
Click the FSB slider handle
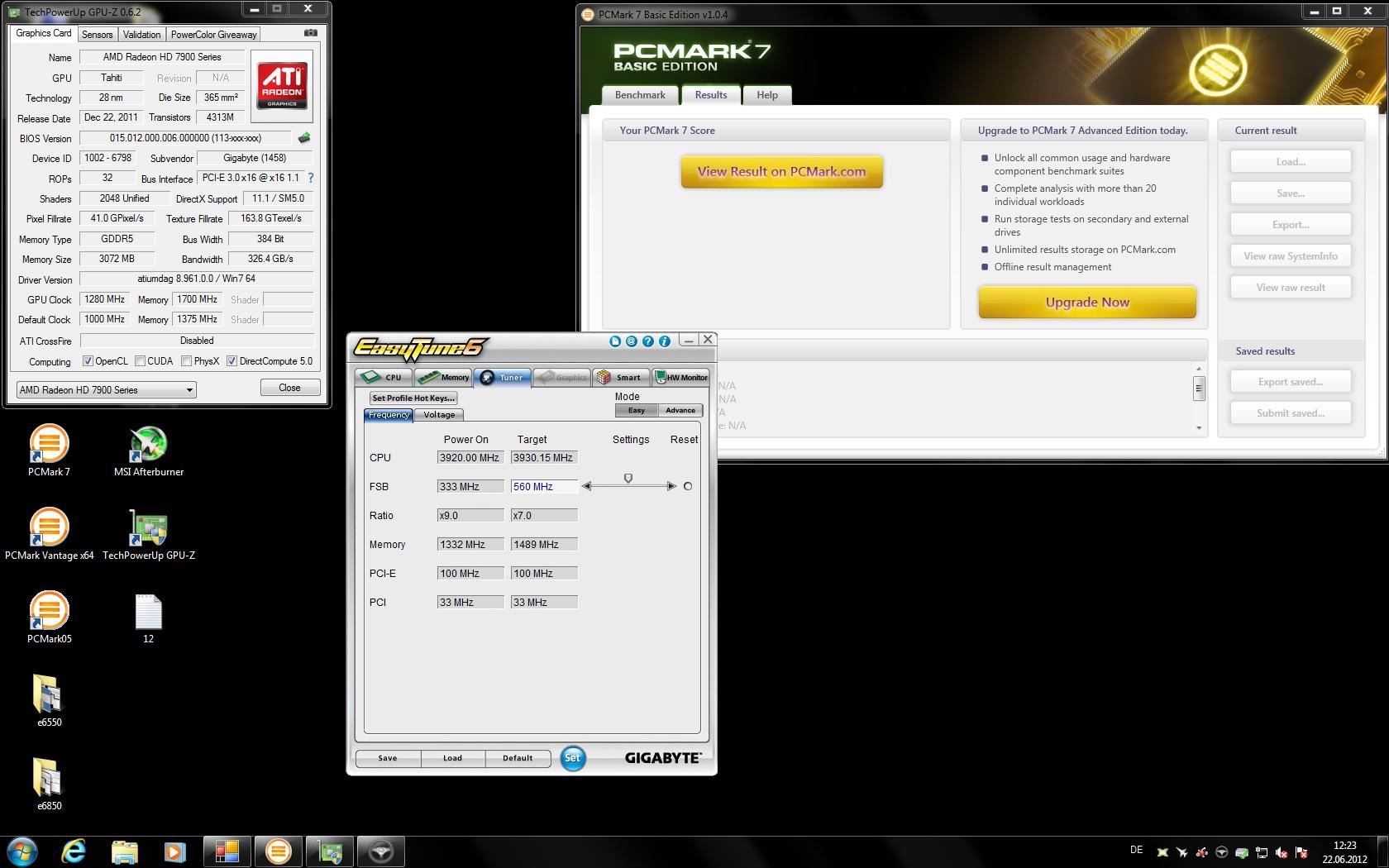click(x=628, y=479)
